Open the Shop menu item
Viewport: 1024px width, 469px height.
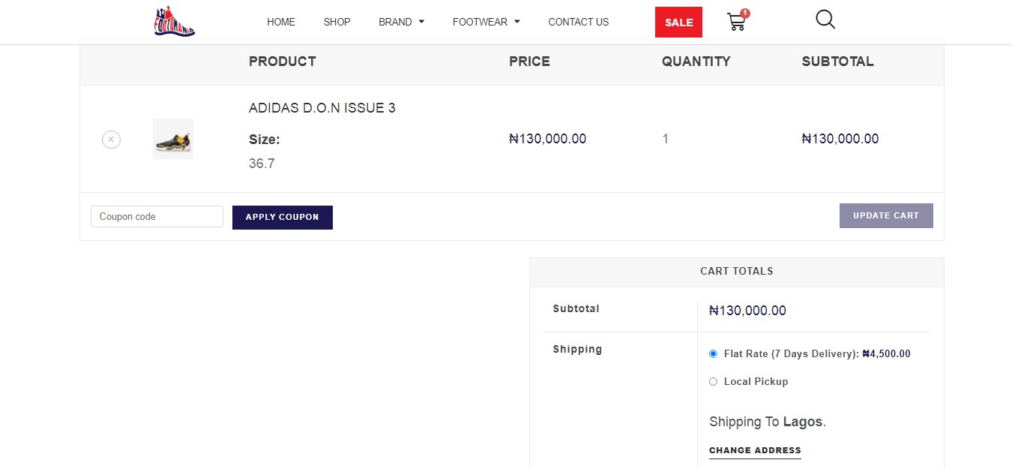coord(337,22)
